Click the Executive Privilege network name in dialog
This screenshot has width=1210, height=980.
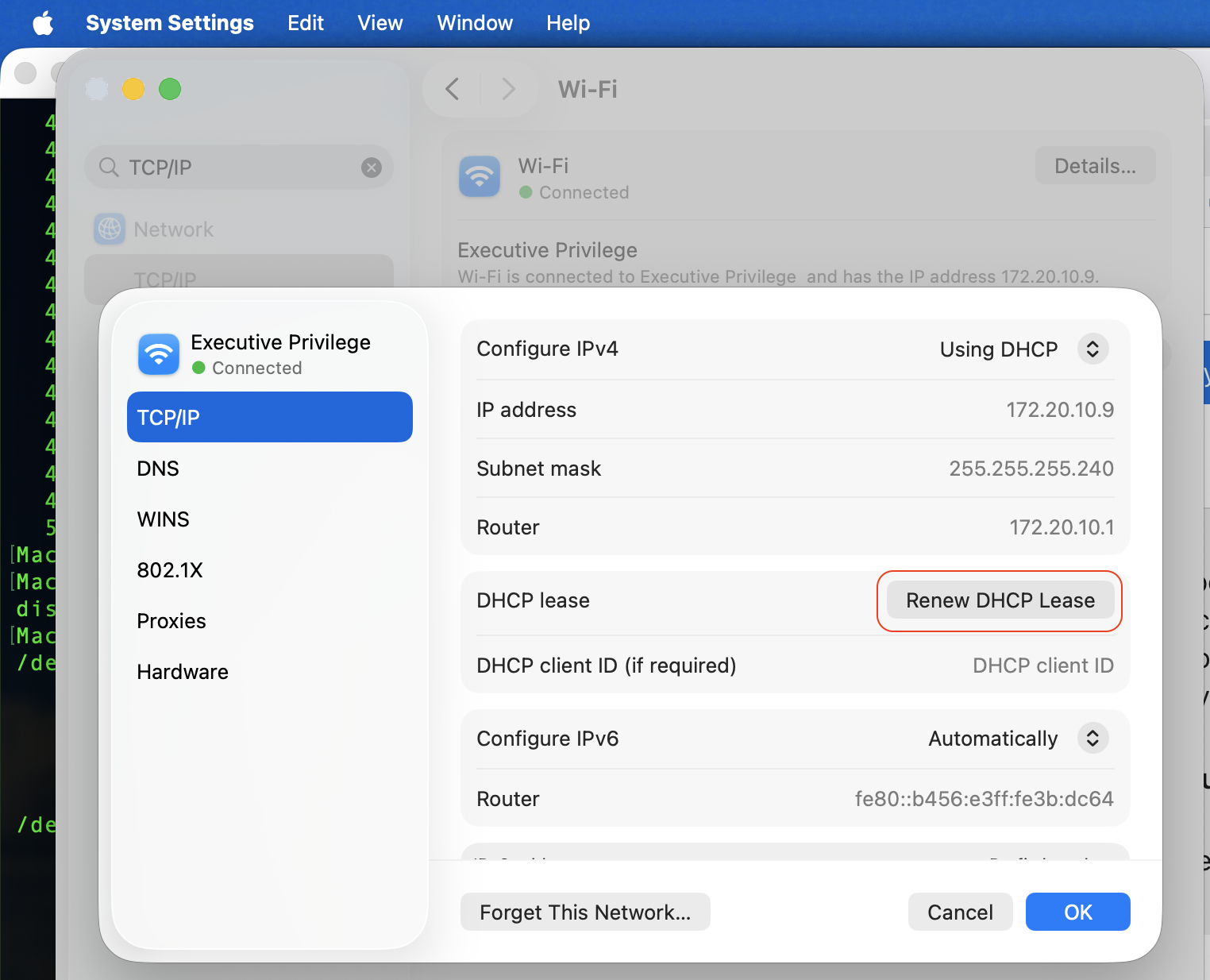[x=281, y=342]
